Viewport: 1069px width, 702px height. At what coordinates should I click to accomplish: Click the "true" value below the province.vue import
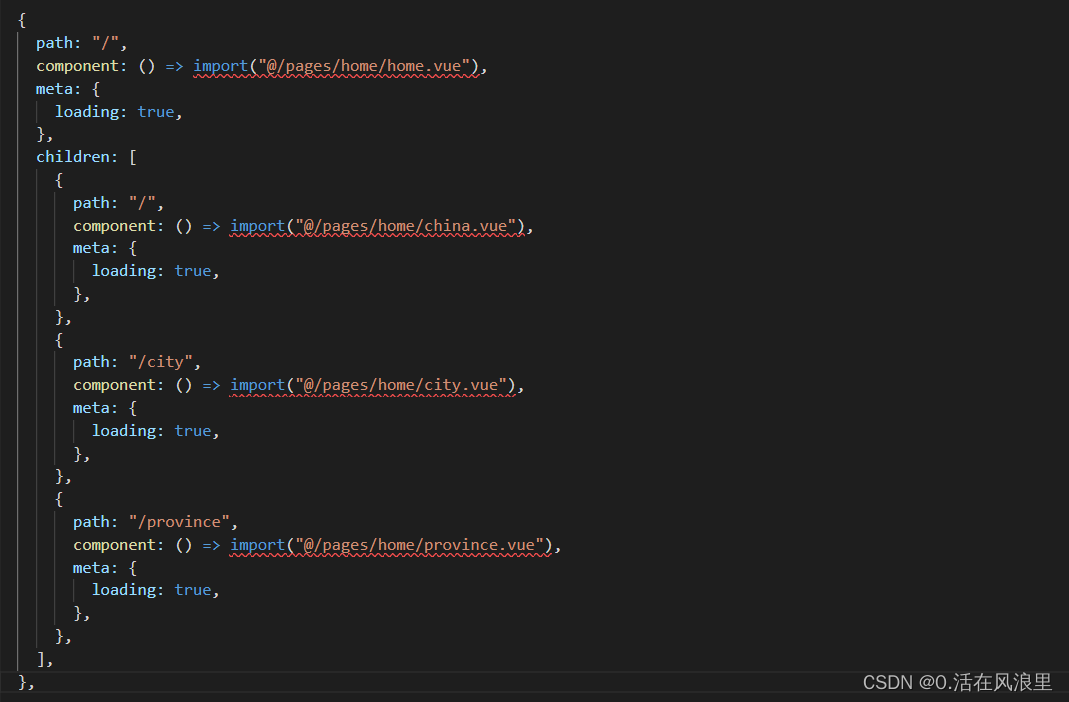[193, 590]
